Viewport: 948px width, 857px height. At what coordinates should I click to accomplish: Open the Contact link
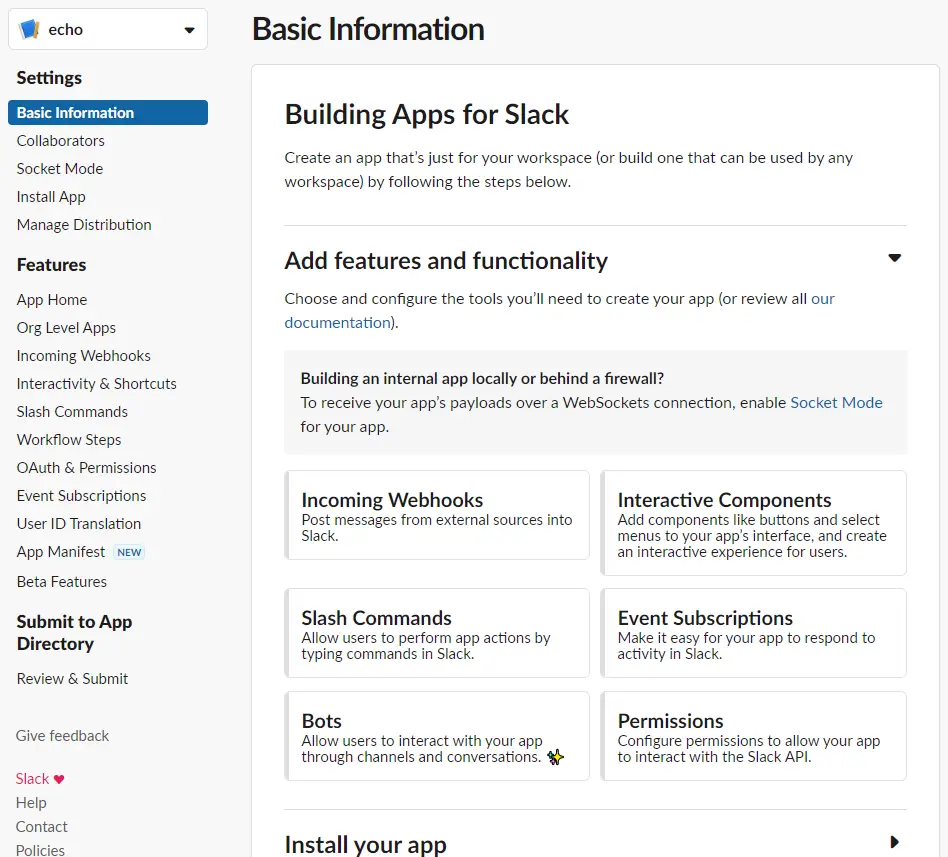click(x=42, y=827)
